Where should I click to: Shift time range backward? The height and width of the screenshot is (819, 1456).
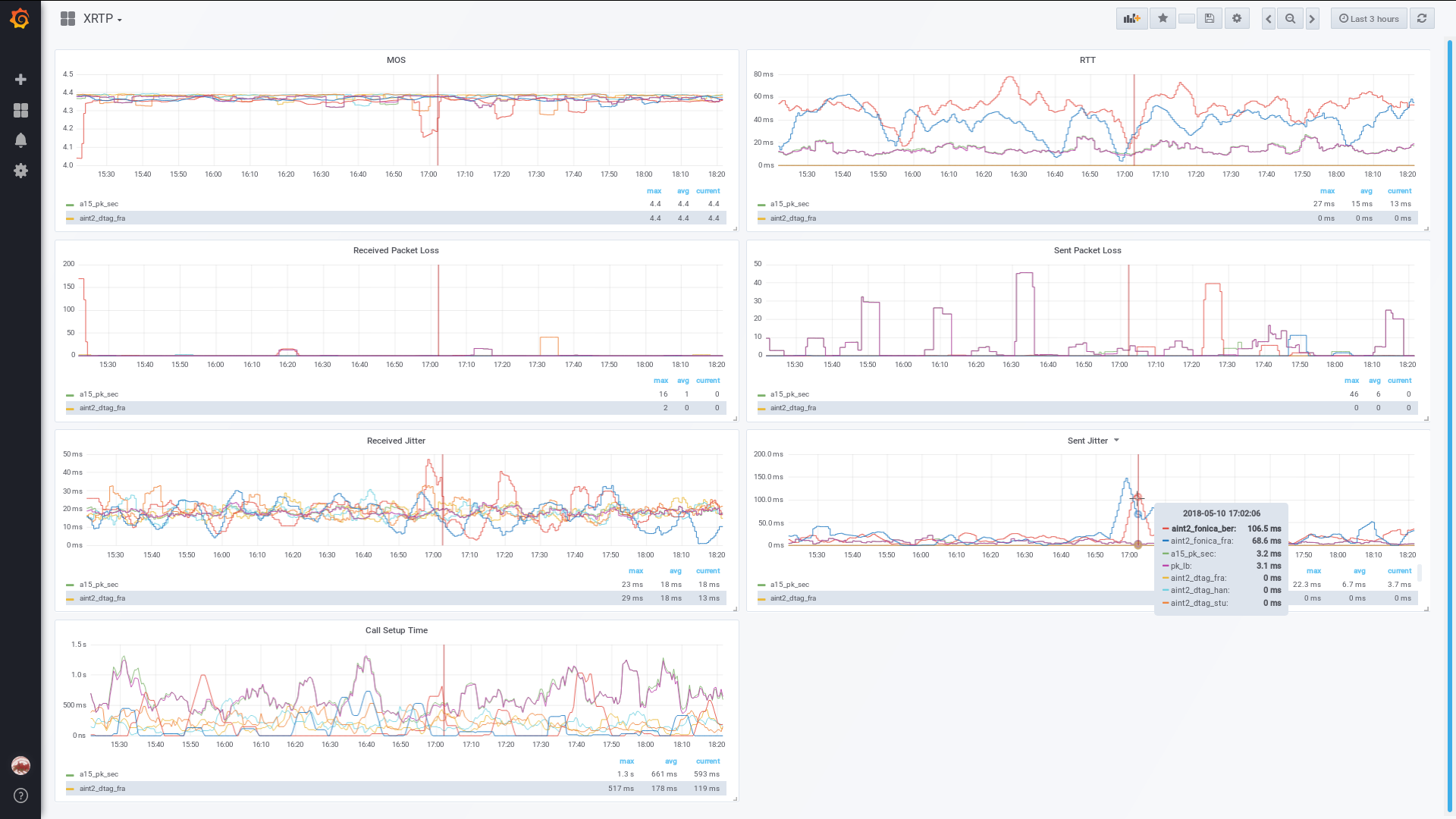coord(1269,19)
